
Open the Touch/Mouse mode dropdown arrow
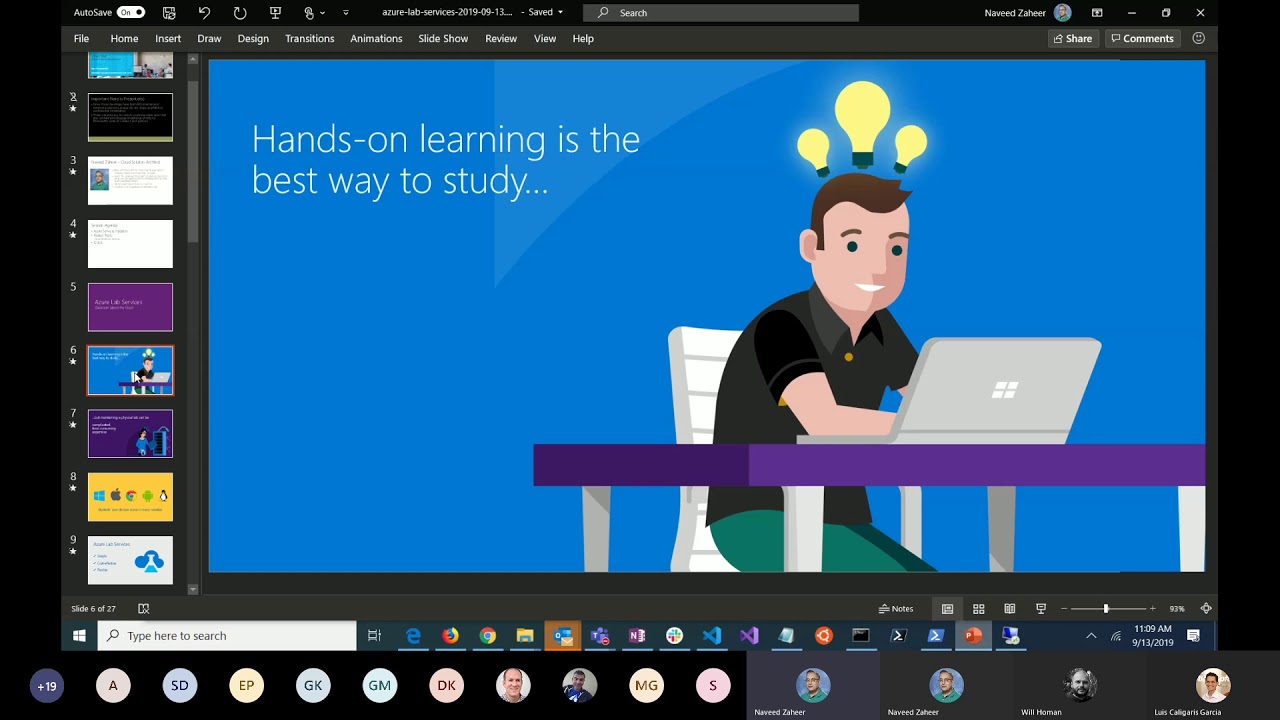click(322, 13)
